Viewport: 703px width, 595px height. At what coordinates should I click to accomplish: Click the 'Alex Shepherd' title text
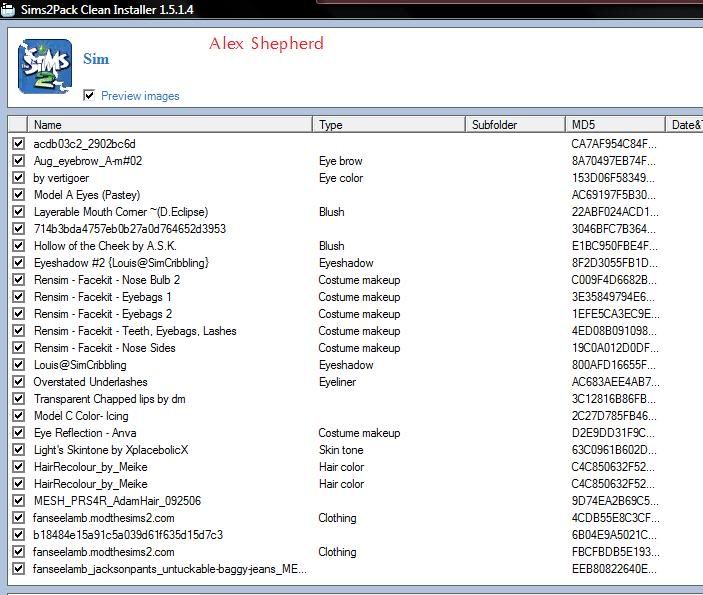266,43
